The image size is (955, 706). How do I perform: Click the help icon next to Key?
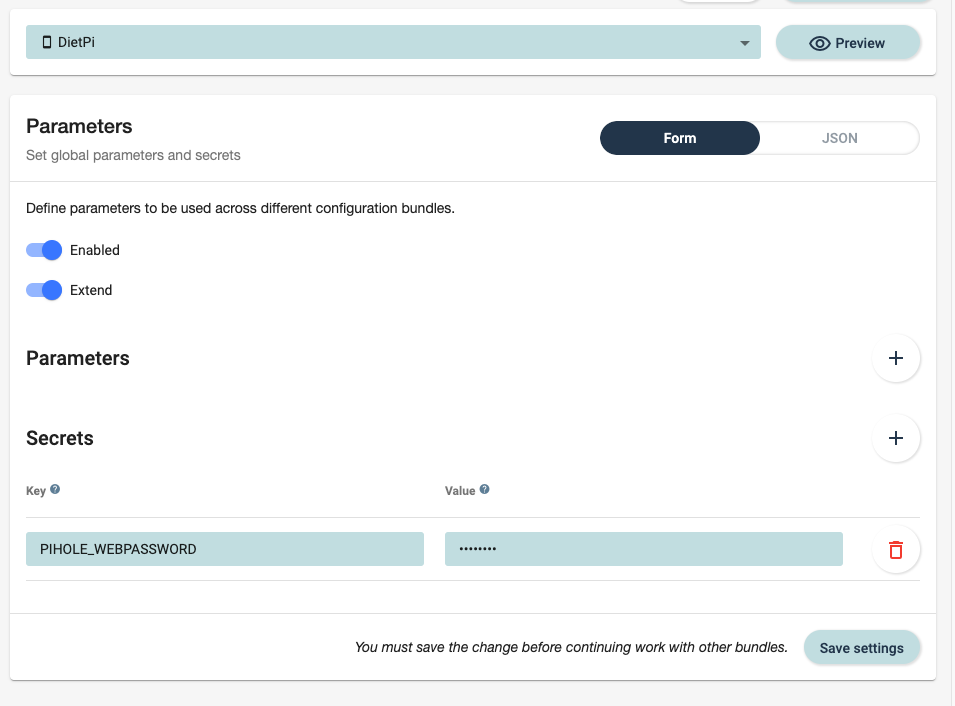pos(55,490)
